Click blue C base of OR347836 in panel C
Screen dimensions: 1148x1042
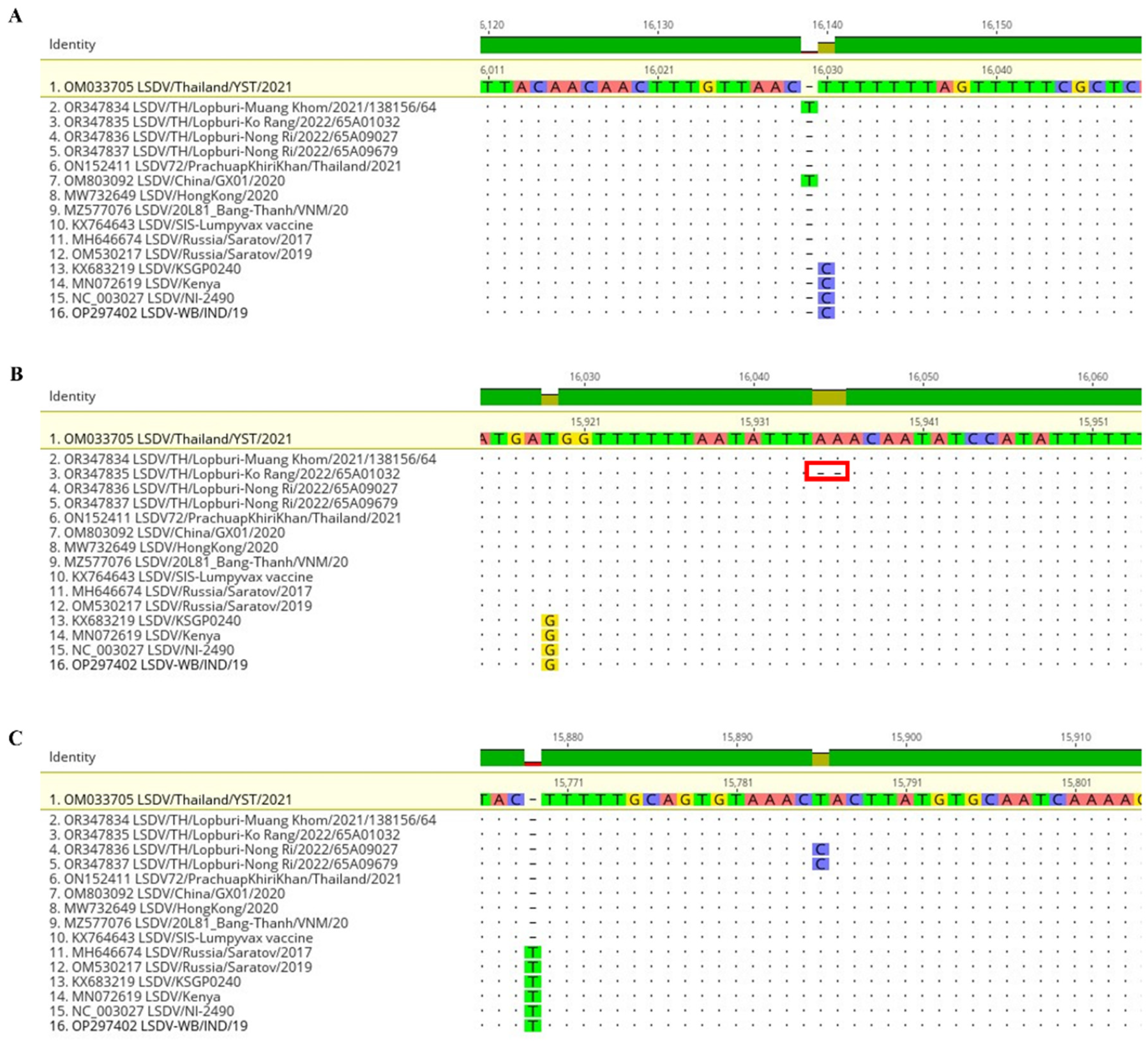point(820,850)
